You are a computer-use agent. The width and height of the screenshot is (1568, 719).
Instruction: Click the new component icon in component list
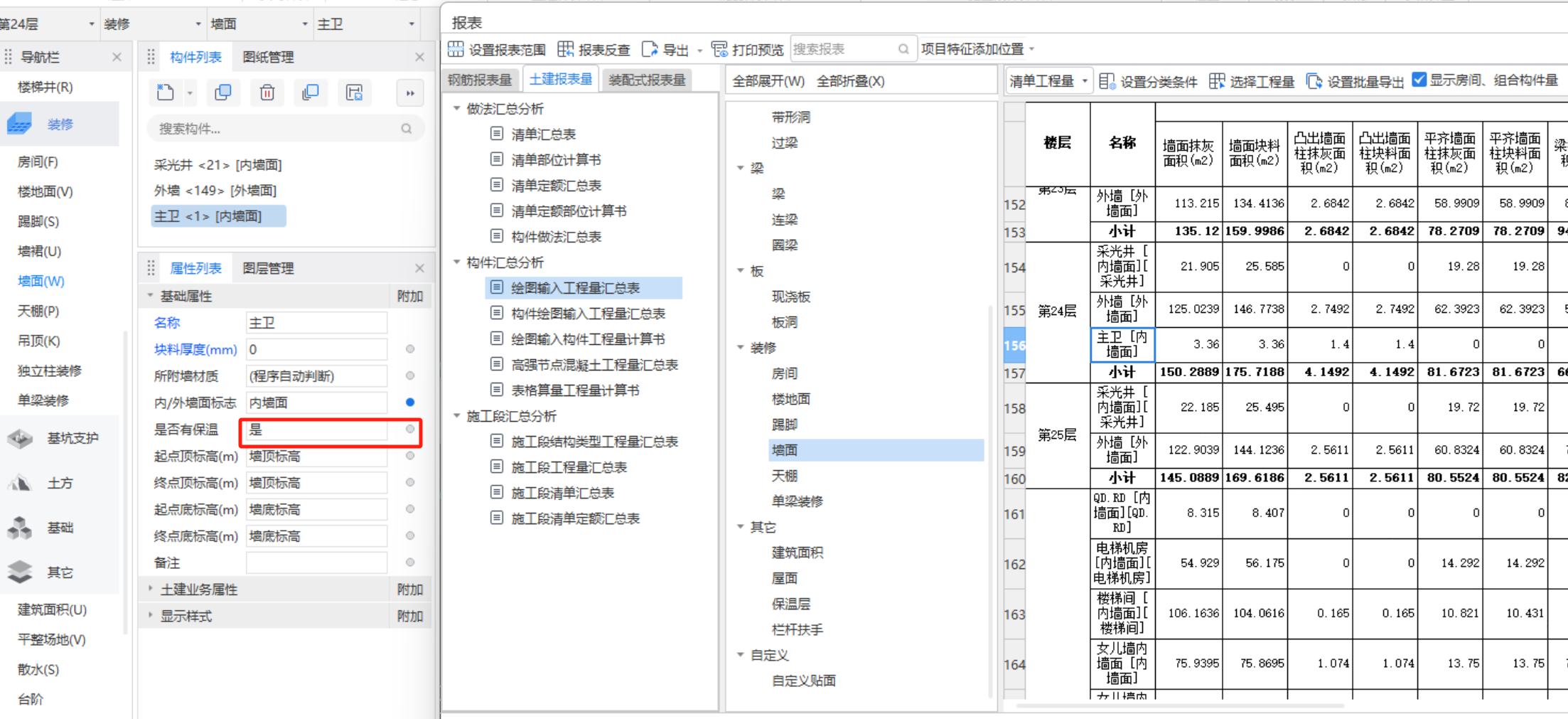(166, 92)
